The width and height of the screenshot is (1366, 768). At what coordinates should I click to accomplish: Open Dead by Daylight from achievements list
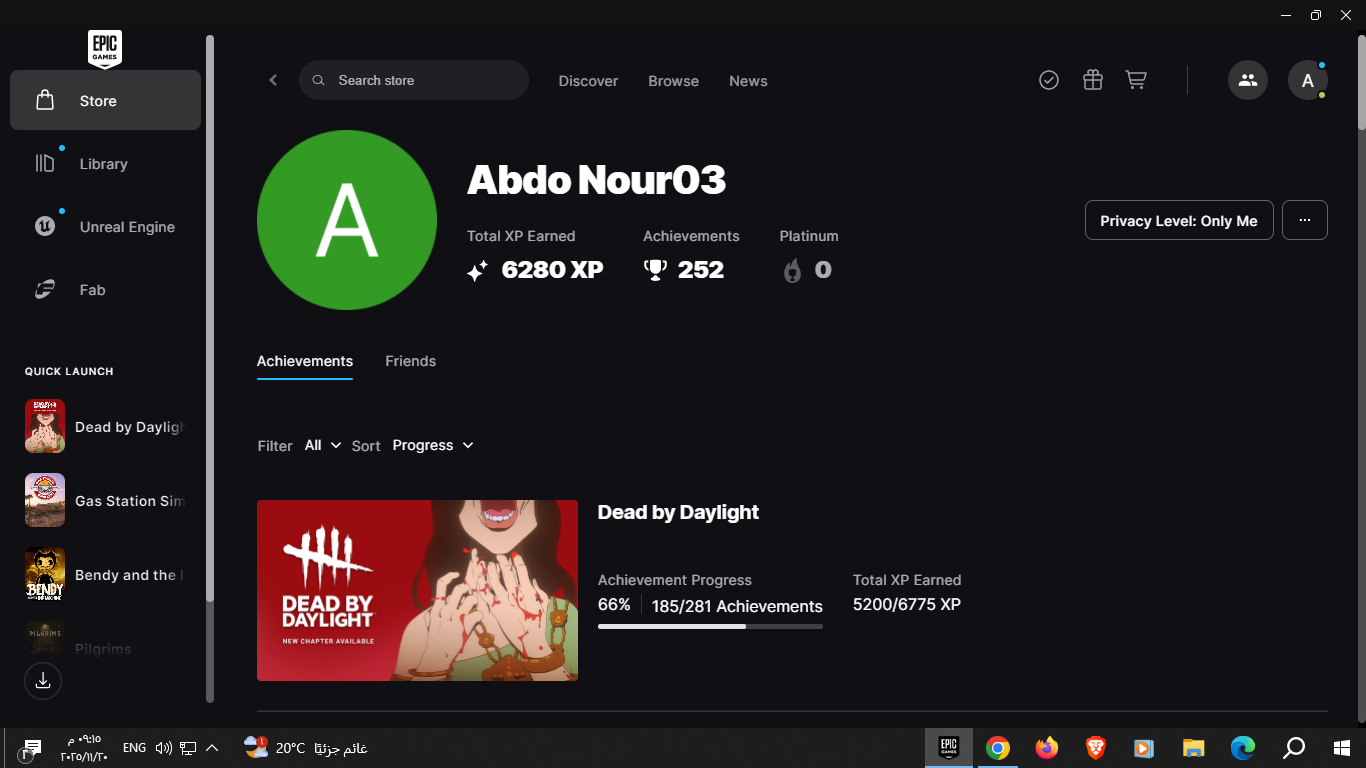[417, 590]
